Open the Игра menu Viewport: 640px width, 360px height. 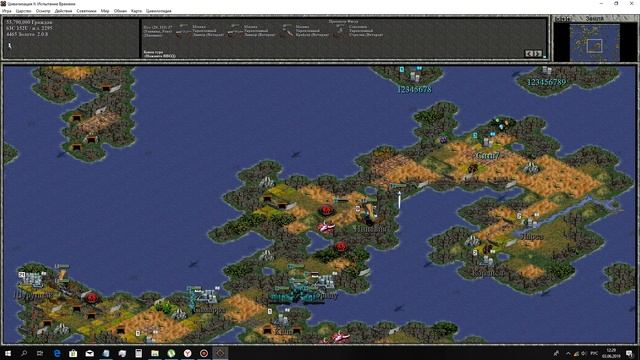click(7, 11)
